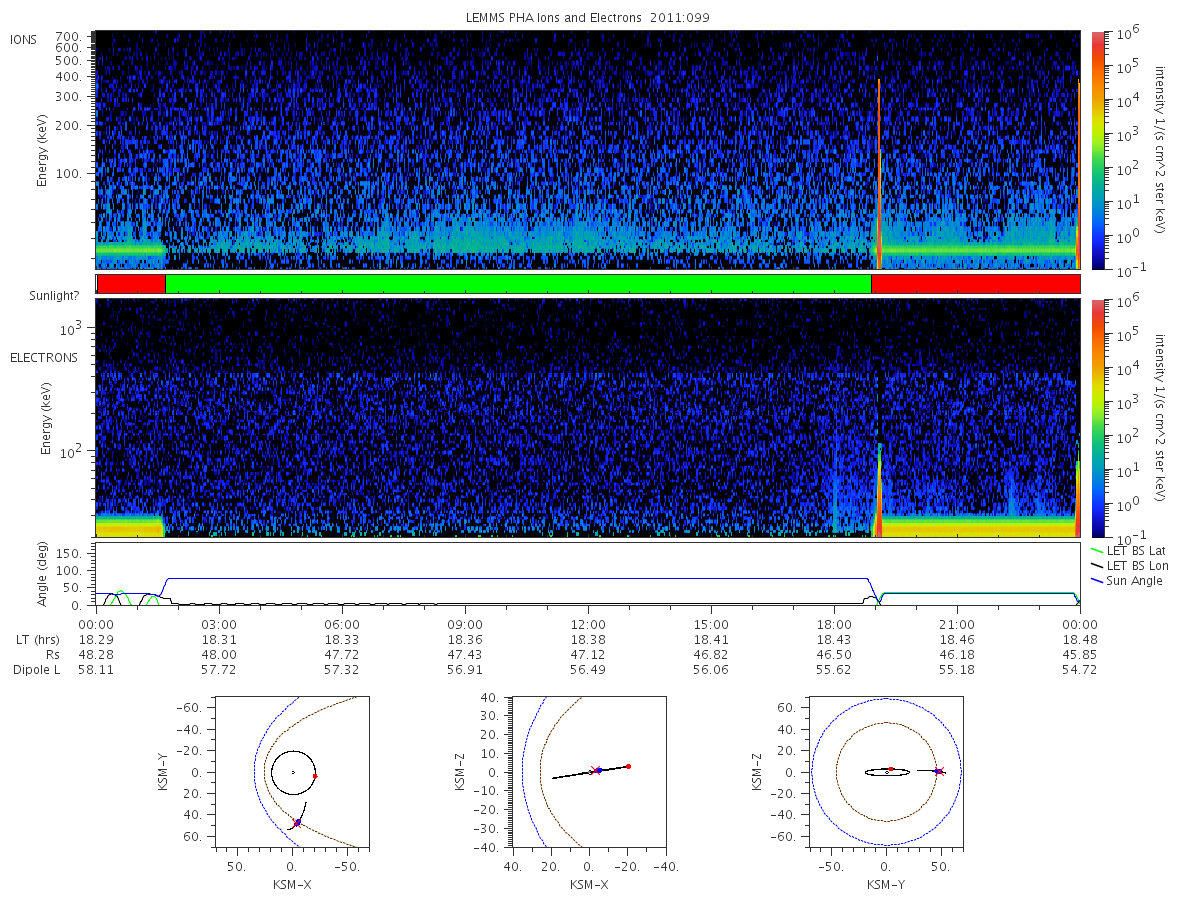Select the Sun Angle legend entry
The height and width of the screenshot is (900, 1200).
1128,581
